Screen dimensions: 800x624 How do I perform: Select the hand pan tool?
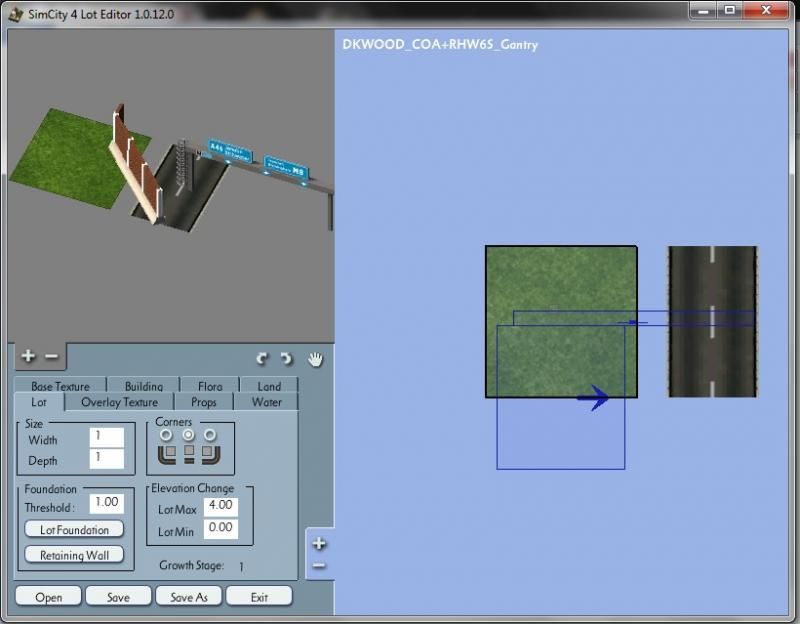click(x=316, y=359)
